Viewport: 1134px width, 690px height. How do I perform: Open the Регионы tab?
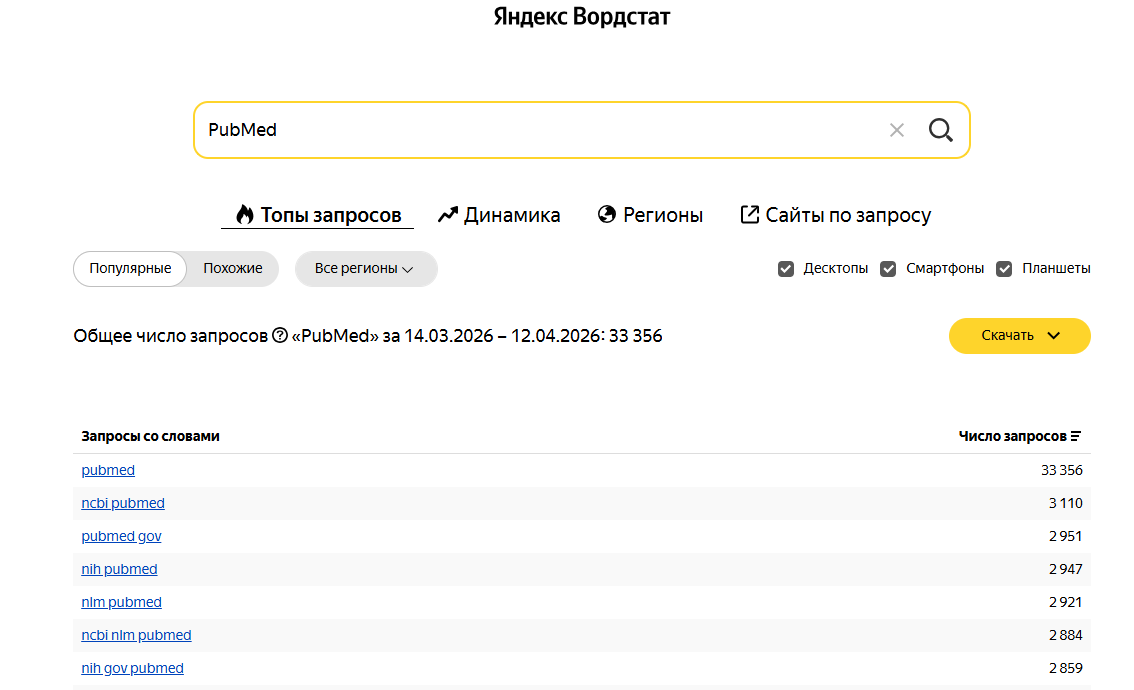click(650, 215)
